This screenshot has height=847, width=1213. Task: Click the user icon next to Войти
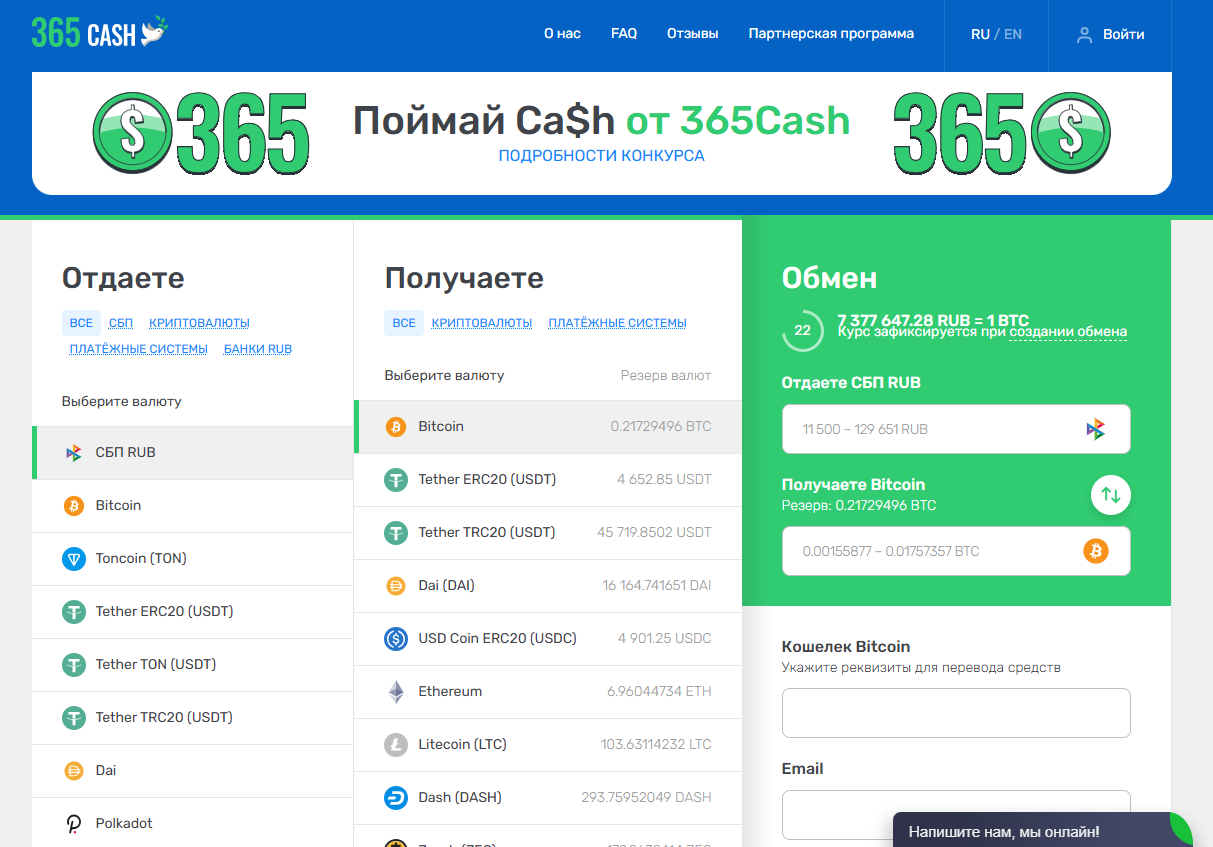pyautogui.click(x=1084, y=34)
